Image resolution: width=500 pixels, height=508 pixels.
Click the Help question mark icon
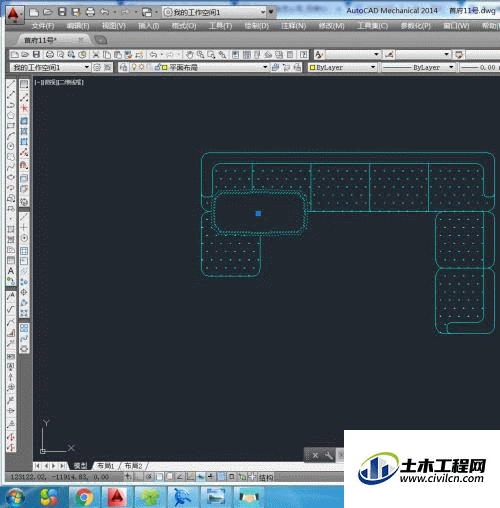pos(303,54)
